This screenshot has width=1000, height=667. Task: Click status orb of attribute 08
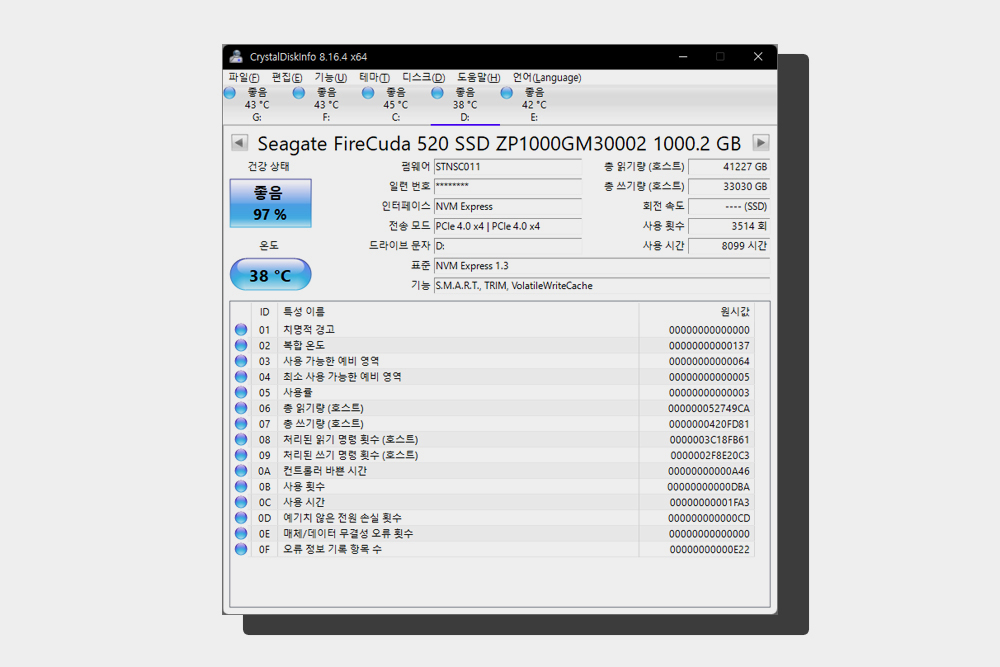click(241, 439)
